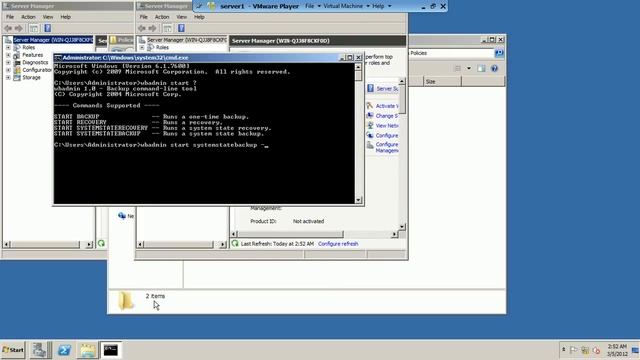Click the Network icon in Explorer navigation pane
Viewport: 640px width, 360px height.
pyautogui.click(x=122, y=216)
